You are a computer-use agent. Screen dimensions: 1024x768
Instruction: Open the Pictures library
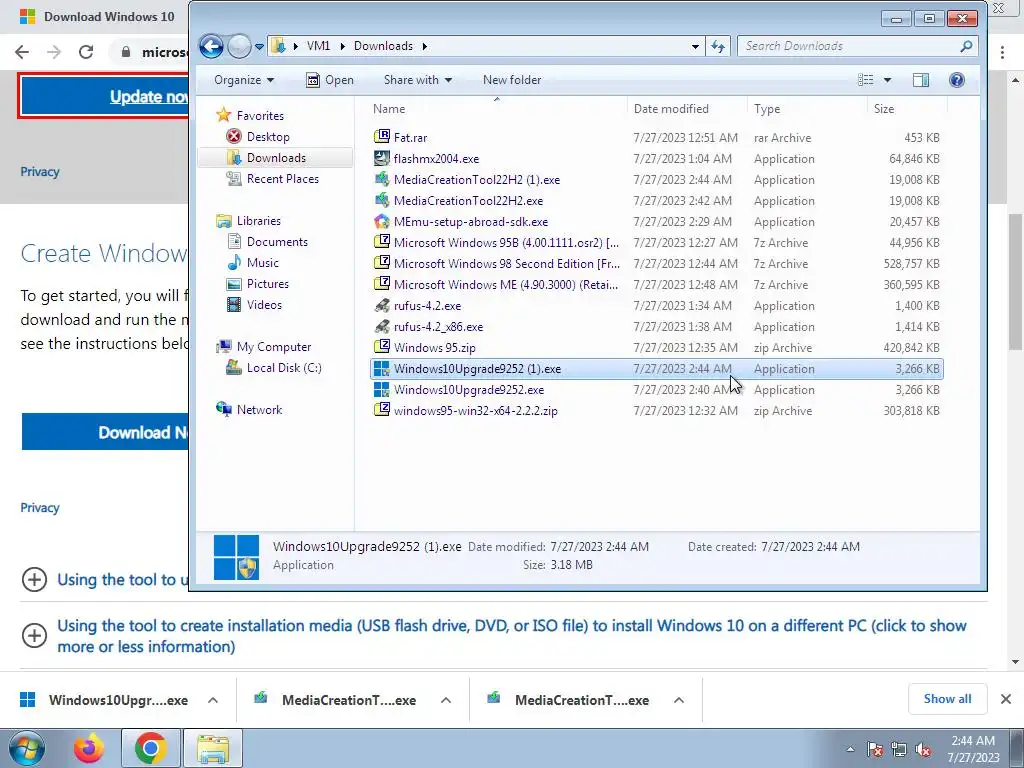[268, 283]
